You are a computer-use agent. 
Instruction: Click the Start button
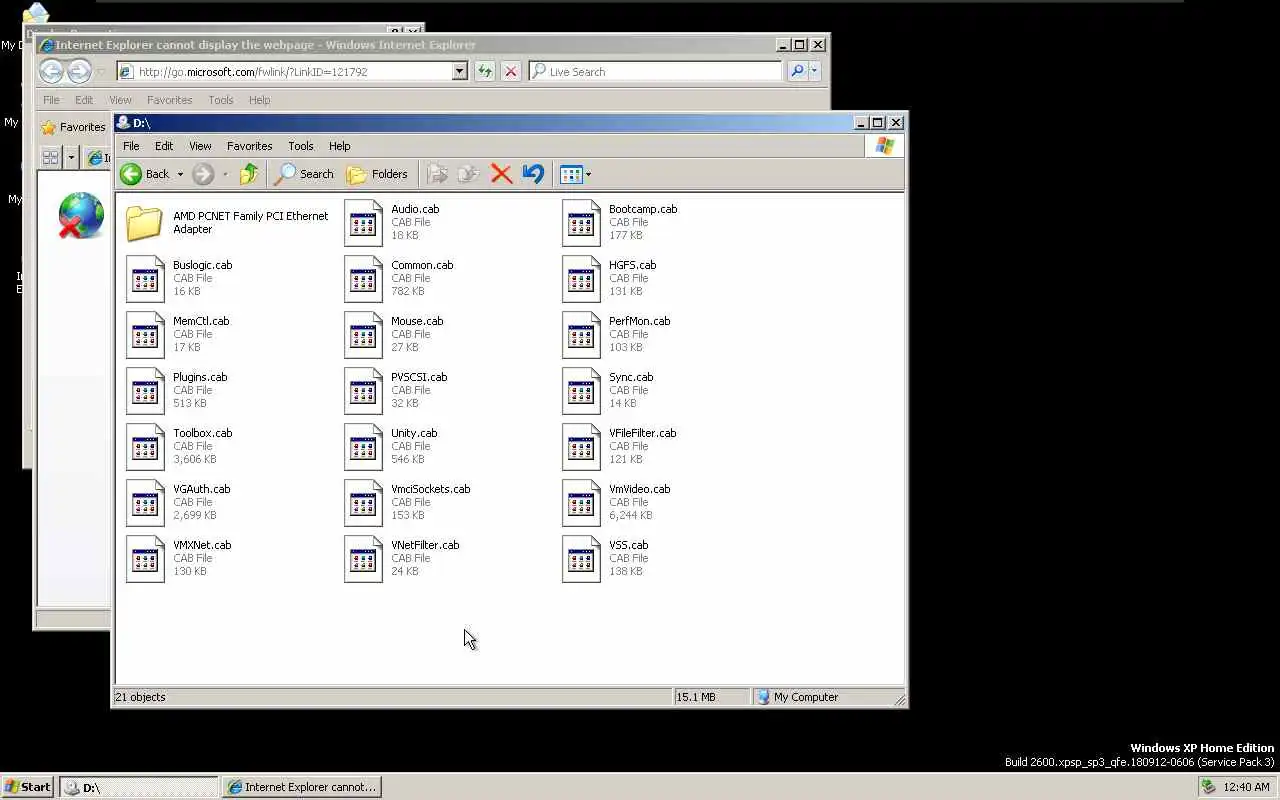(28, 787)
